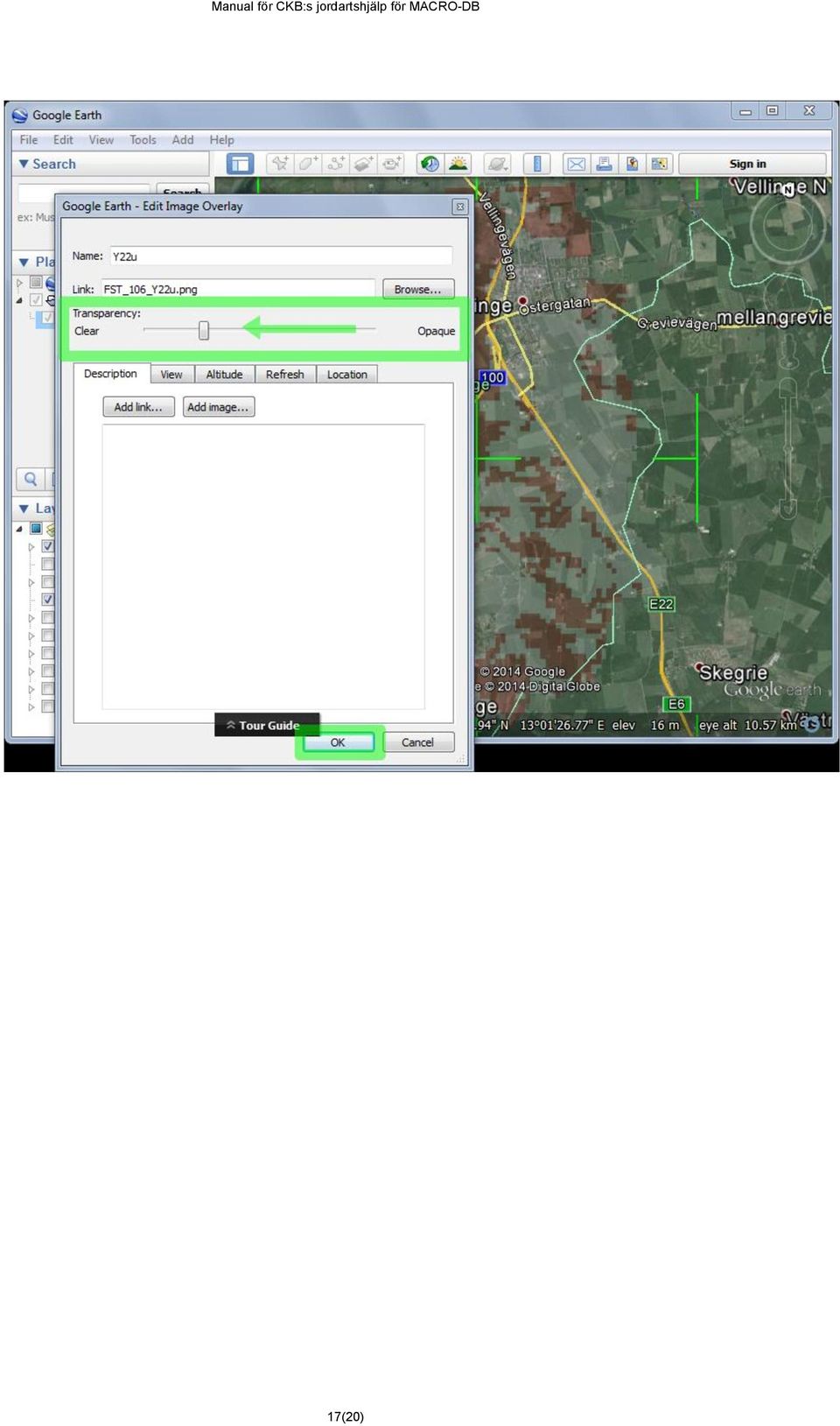Click the Name field containing Y22u
840x1426 pixels.
(x=281, y=256)
